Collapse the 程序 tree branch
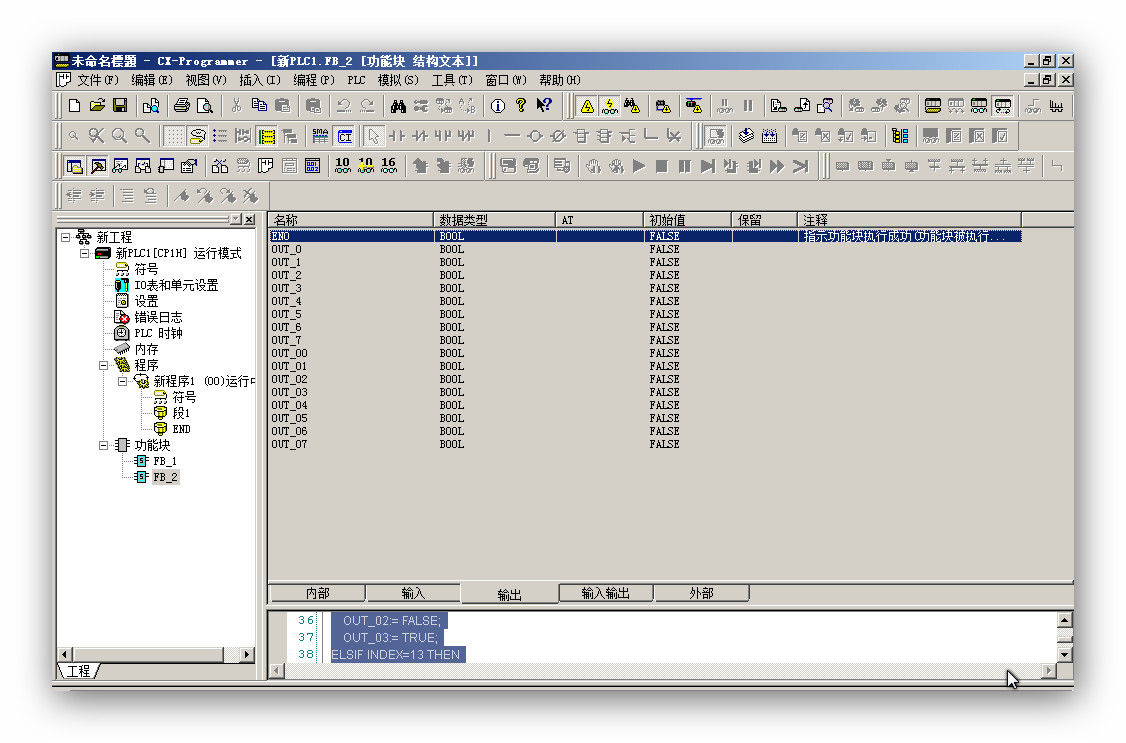This screenshot has width=1126, height=743. click(x=104, y=366)
